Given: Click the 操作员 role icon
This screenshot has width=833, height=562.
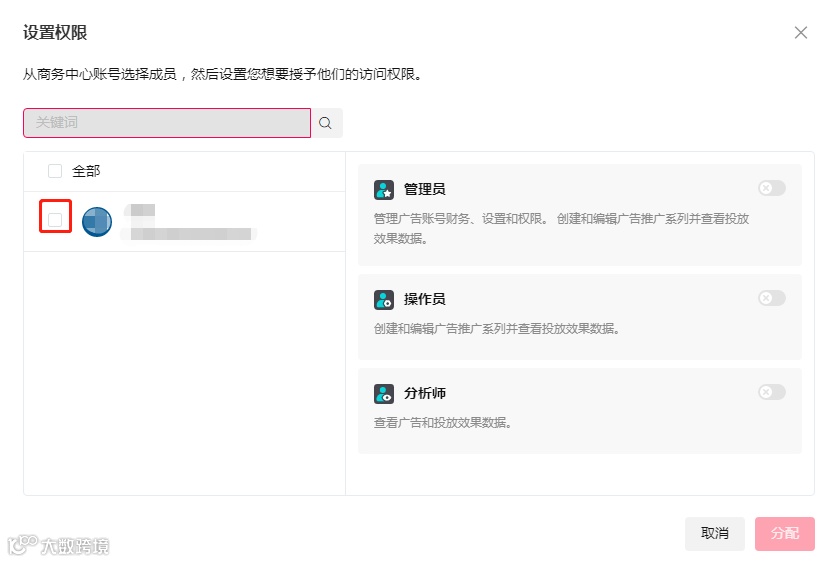Looking at the screenshot, I should [384, 300].
